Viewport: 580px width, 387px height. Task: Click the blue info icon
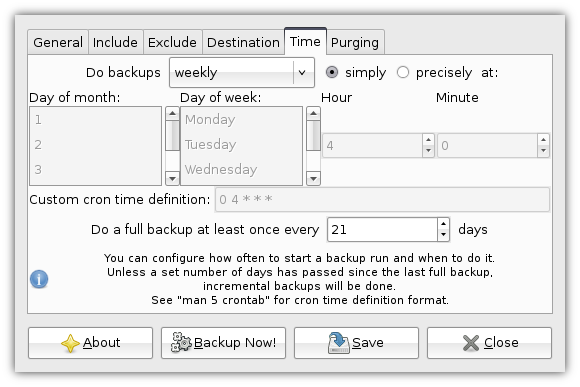coord(39,279)
